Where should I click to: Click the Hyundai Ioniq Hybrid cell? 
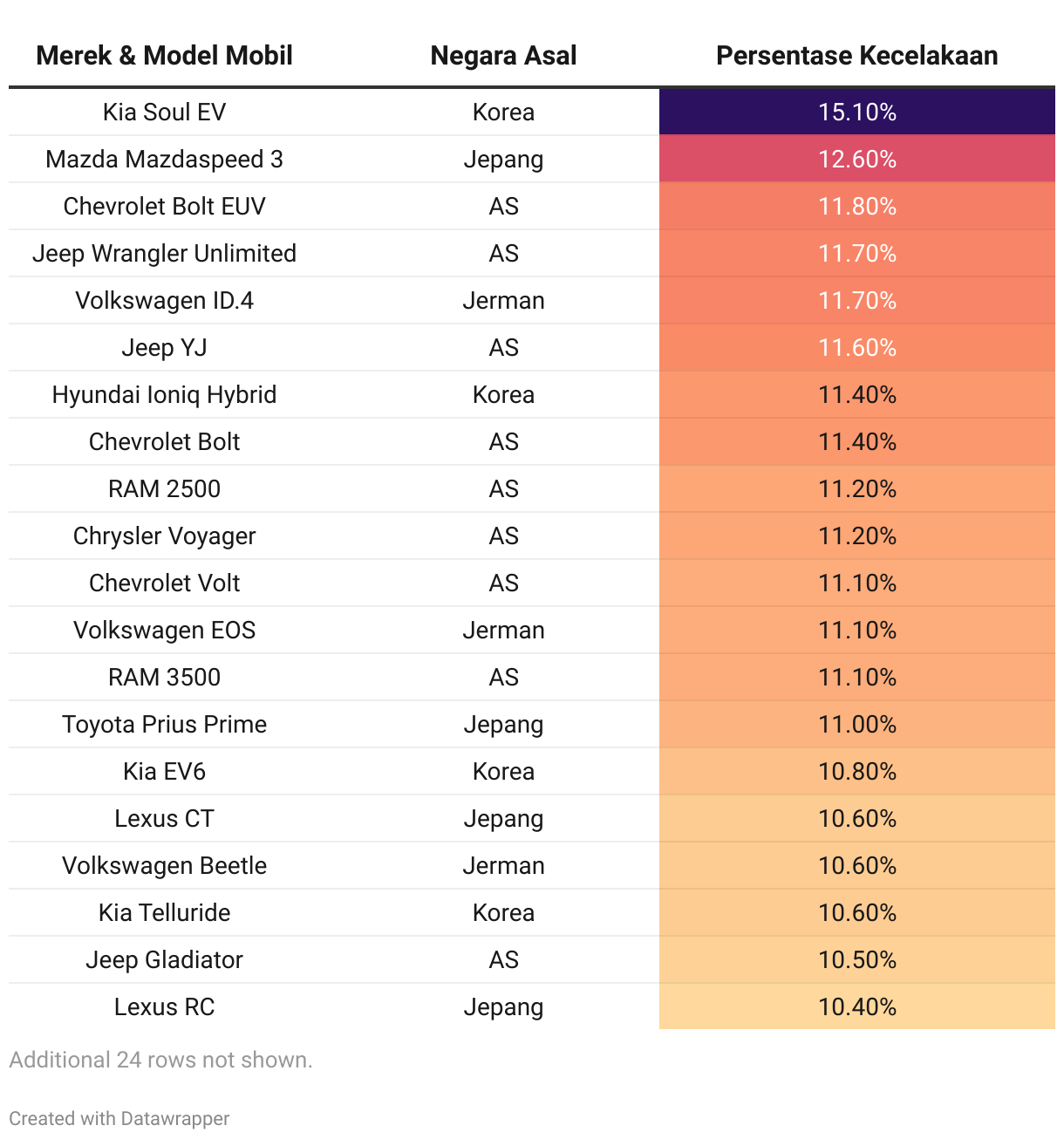(x=164, y=395)
